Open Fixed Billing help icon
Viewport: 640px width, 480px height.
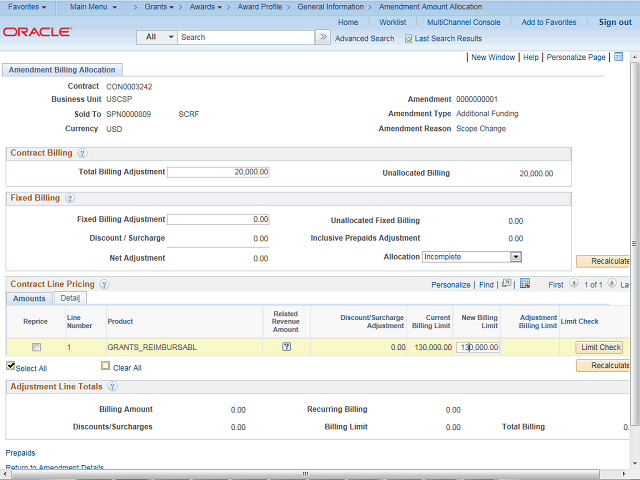coord(70,198)
